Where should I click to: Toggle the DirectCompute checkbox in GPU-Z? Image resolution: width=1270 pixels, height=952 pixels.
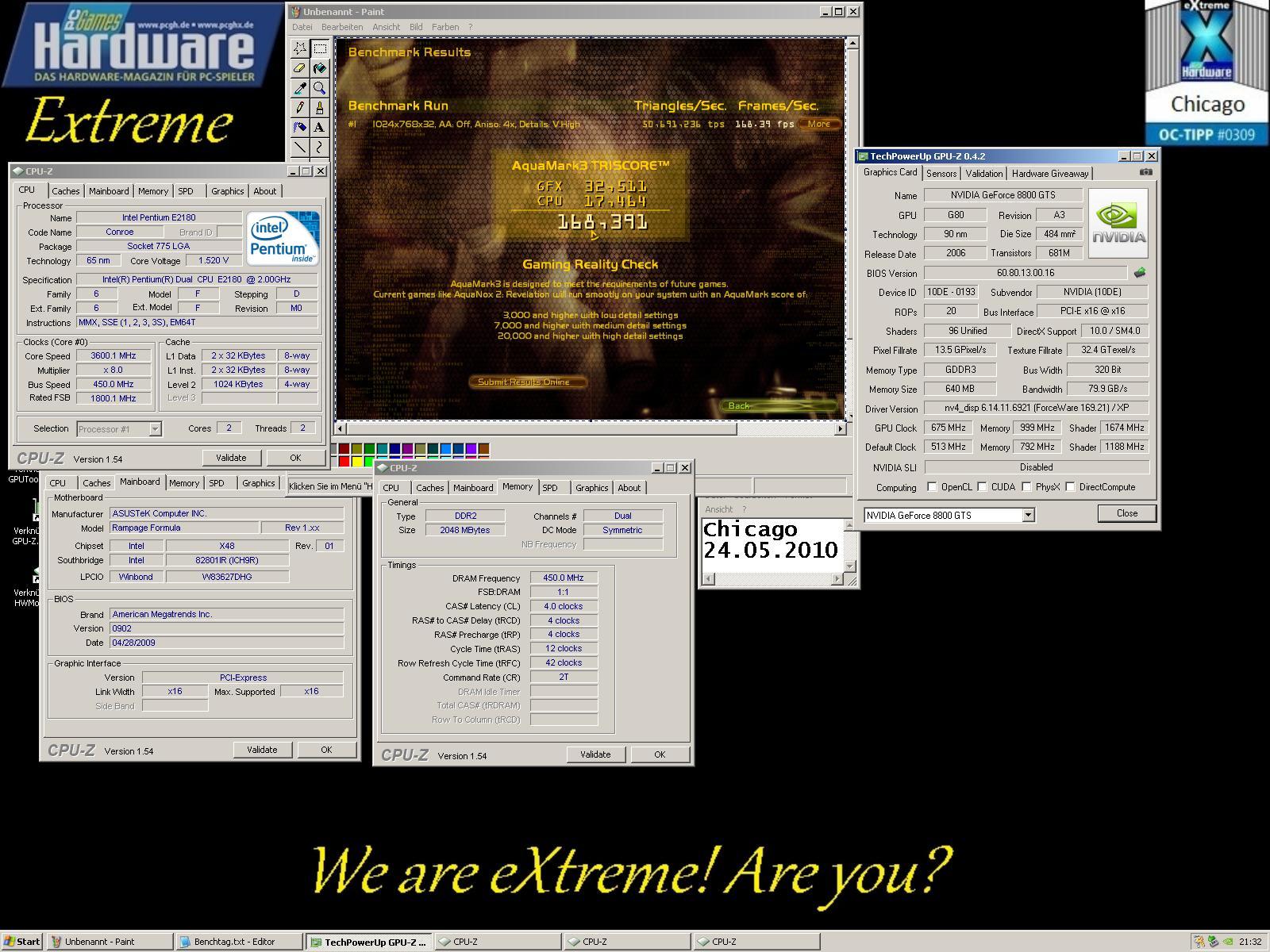1071,487
